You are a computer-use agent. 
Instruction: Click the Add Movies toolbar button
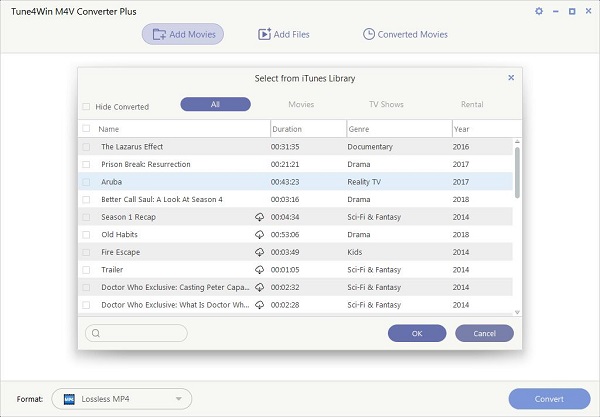pos(183,34)
